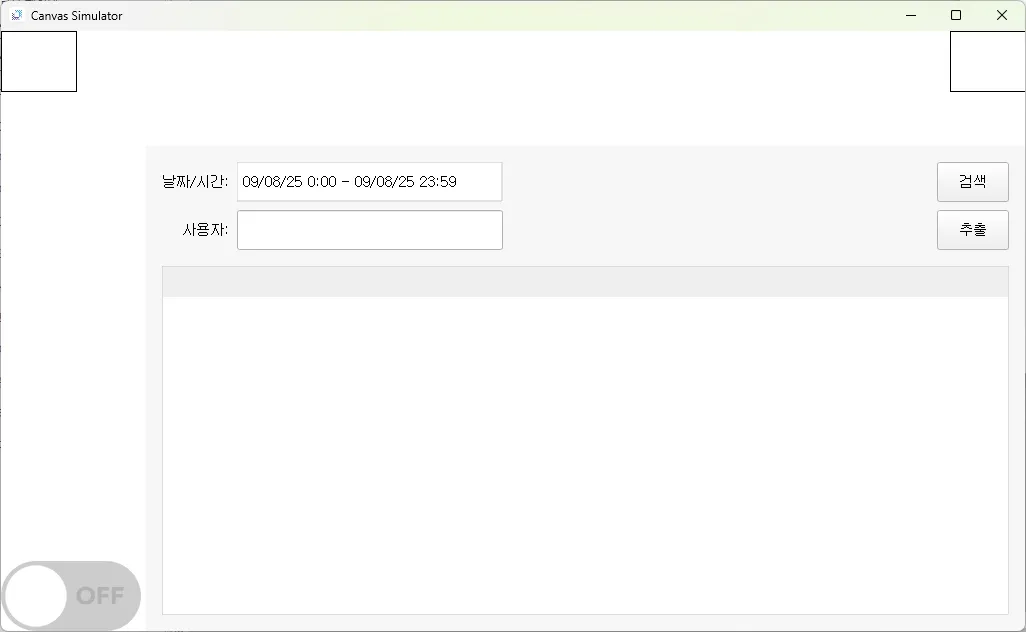The width and height of the screenshot is (1026, 632).
Task: Click into the 사용자 text field
Action: point(369,230)
